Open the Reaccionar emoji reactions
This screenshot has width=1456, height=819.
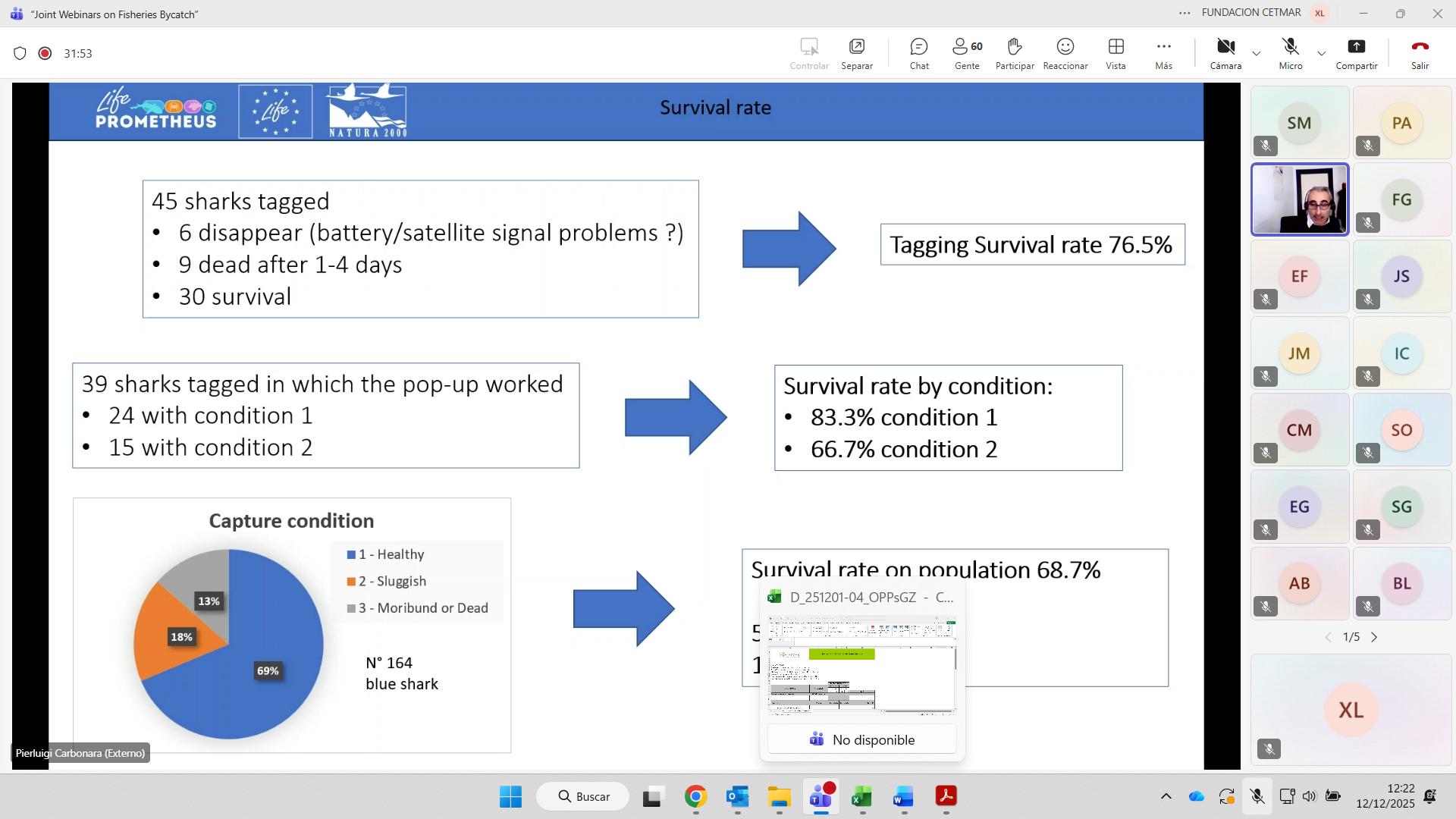click(1065, 53)
